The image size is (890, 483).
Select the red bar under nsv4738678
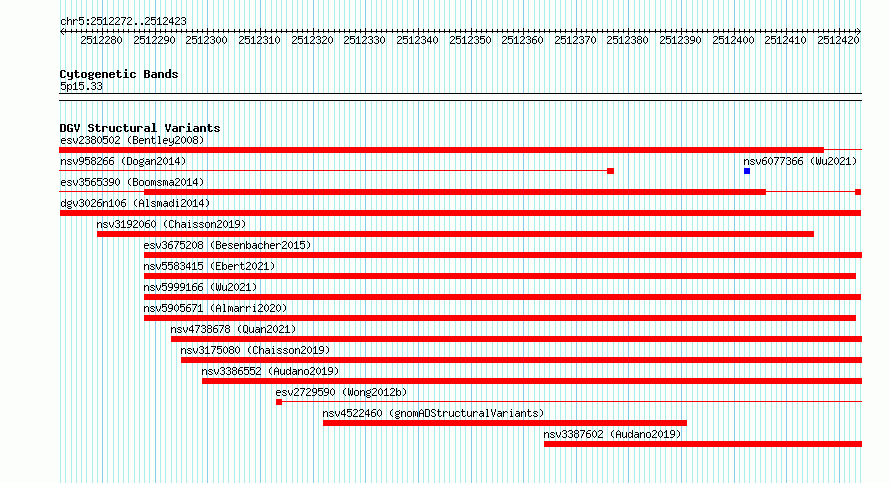(517, 339)
